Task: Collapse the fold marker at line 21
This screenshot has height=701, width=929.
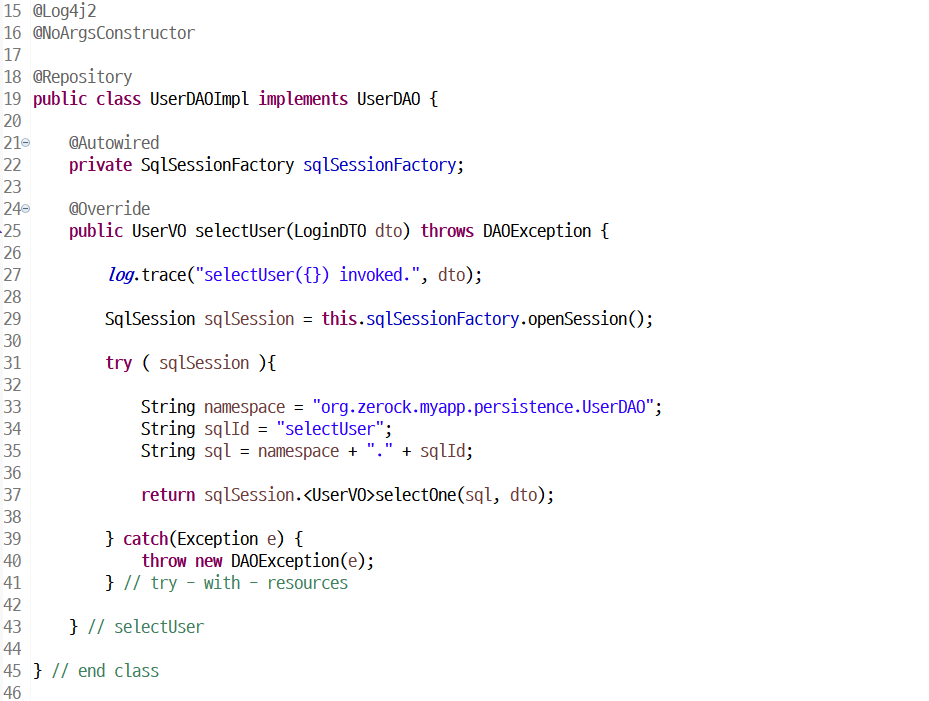Action: tap(25, 143)
